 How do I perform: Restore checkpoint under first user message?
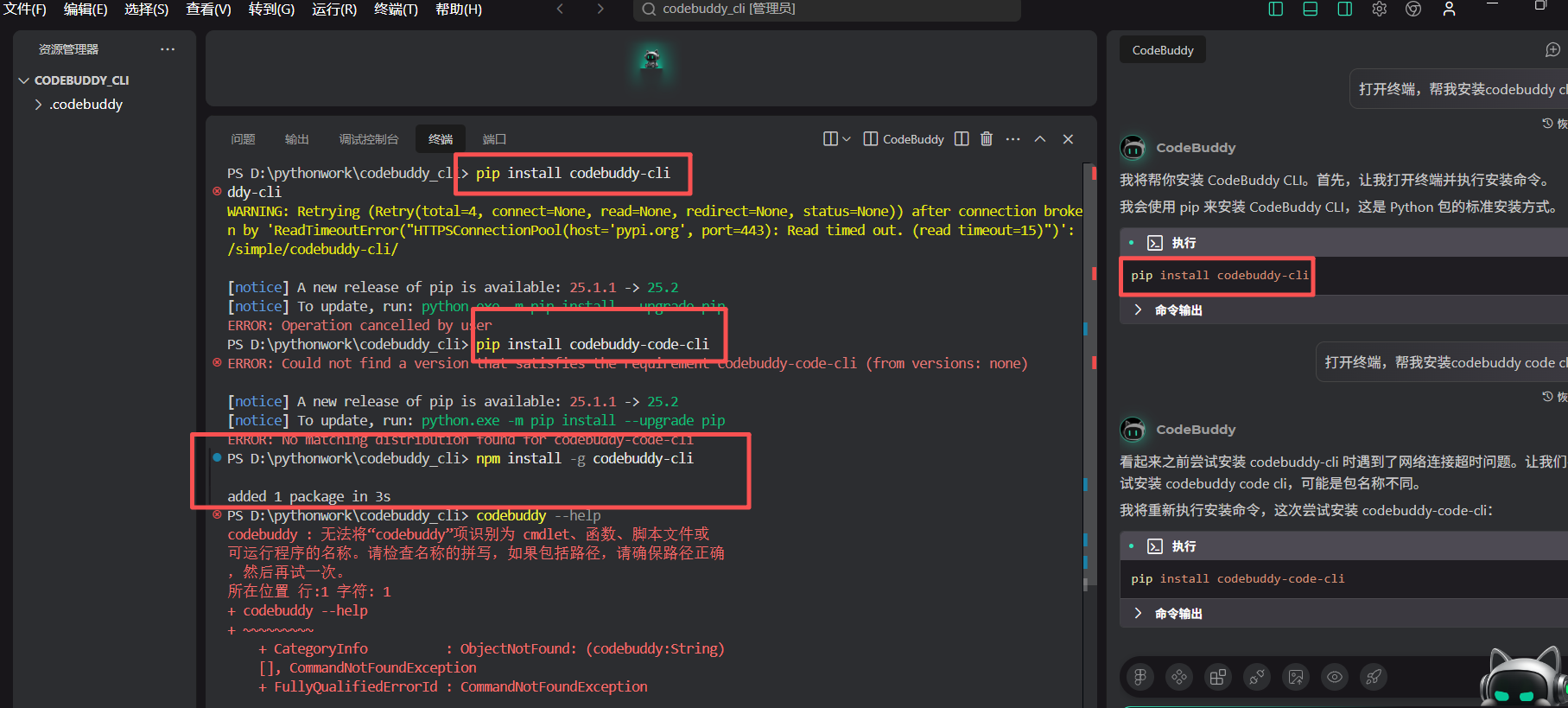point(1553,124)
